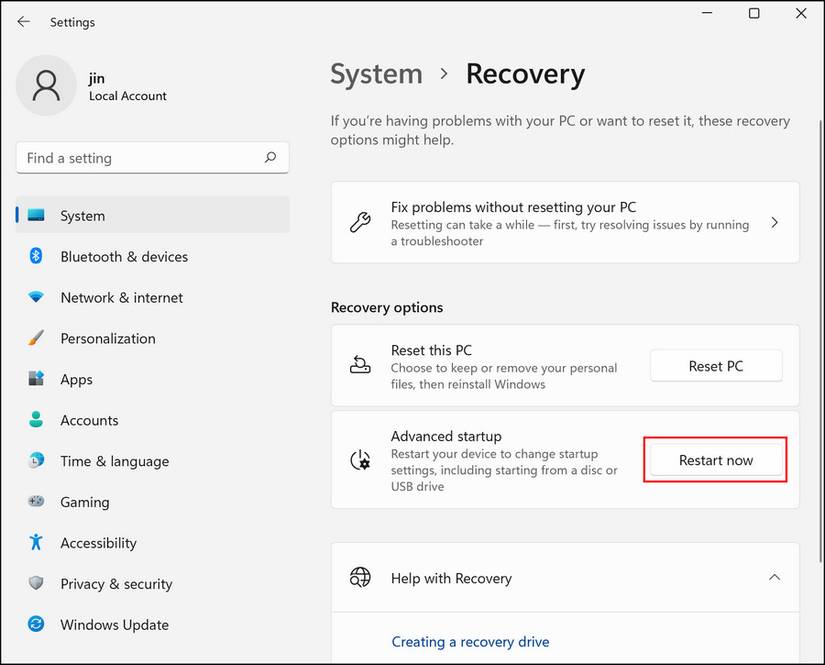Click the Privacy & security shield icon

37,584
